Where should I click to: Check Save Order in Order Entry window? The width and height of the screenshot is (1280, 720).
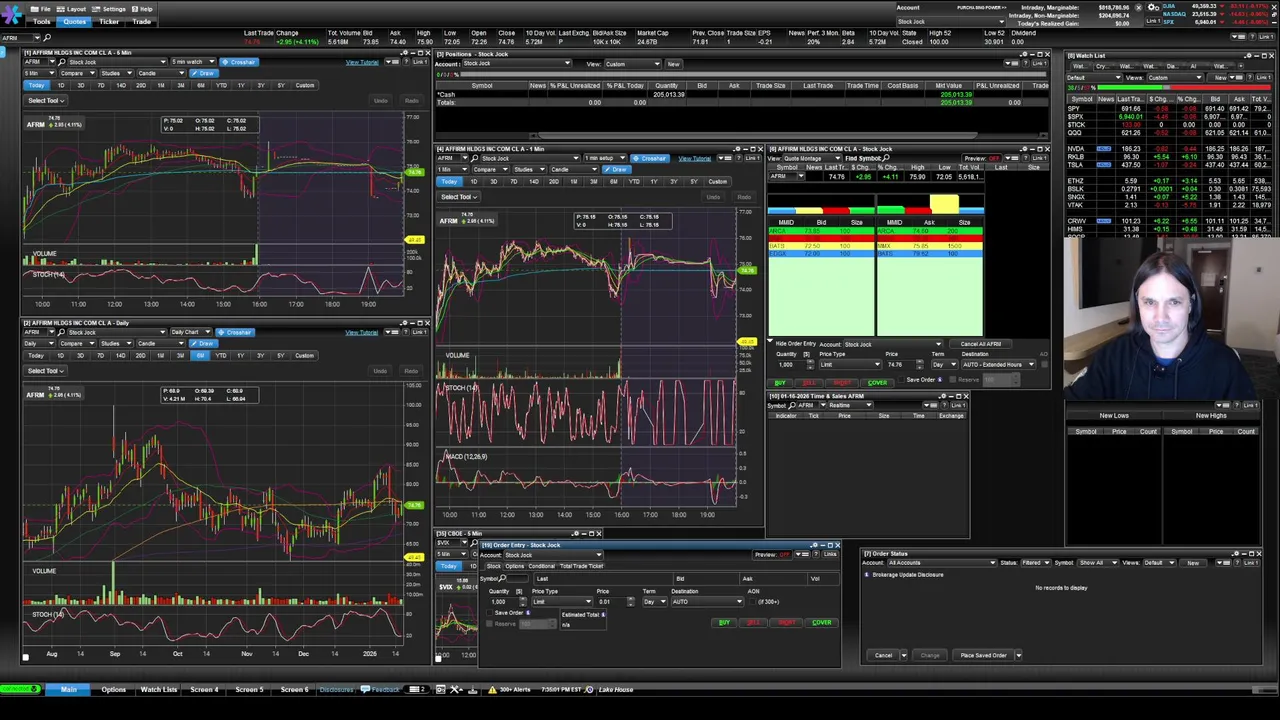(489, 613)
